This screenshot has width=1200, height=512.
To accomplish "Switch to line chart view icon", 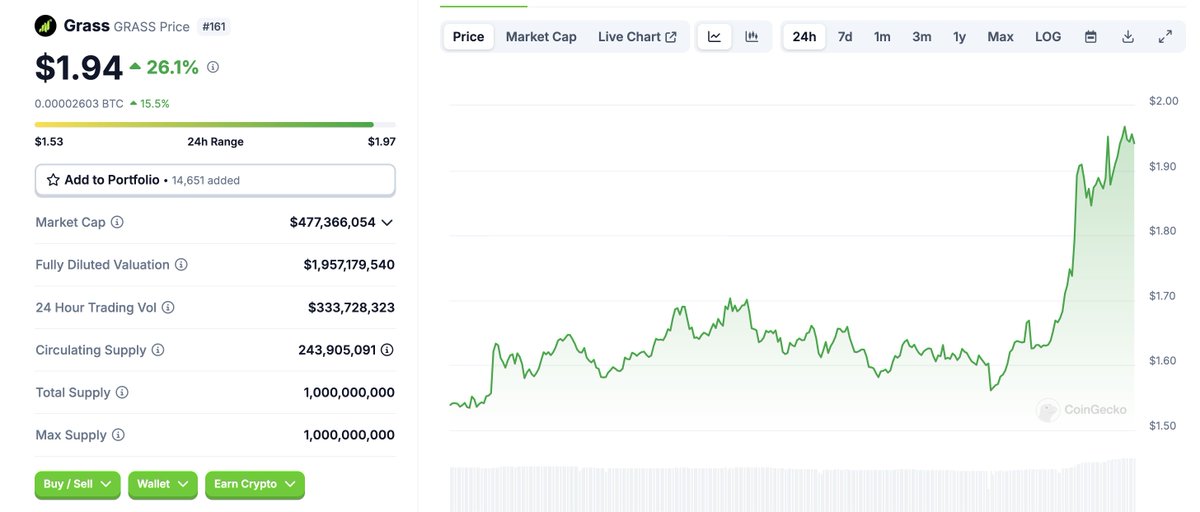I will point(715,37).
